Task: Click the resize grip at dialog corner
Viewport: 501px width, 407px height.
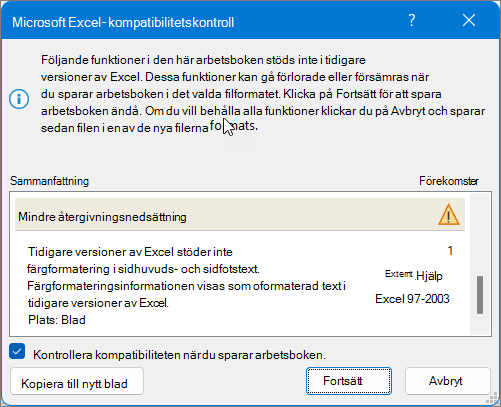Action: click(493, 398)
